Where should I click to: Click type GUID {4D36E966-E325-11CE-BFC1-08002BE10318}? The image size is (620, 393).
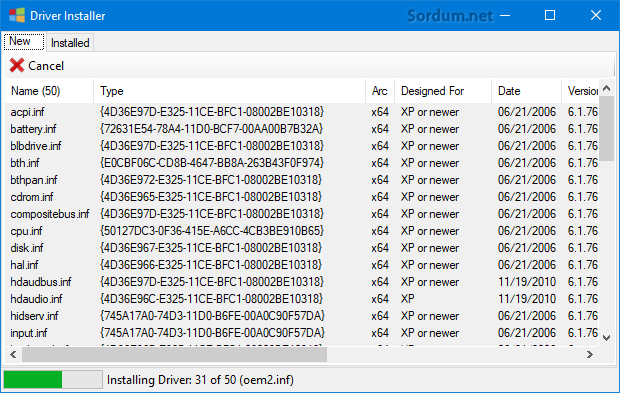tap(211, 265)
